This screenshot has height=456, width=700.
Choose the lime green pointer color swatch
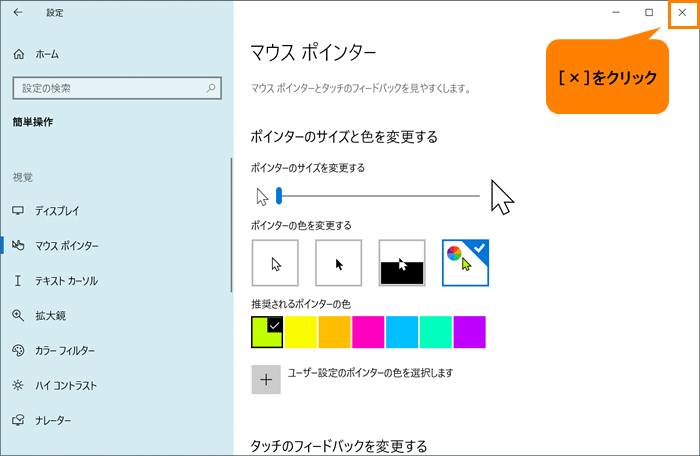pyautogui.click(x=267, y=332)
